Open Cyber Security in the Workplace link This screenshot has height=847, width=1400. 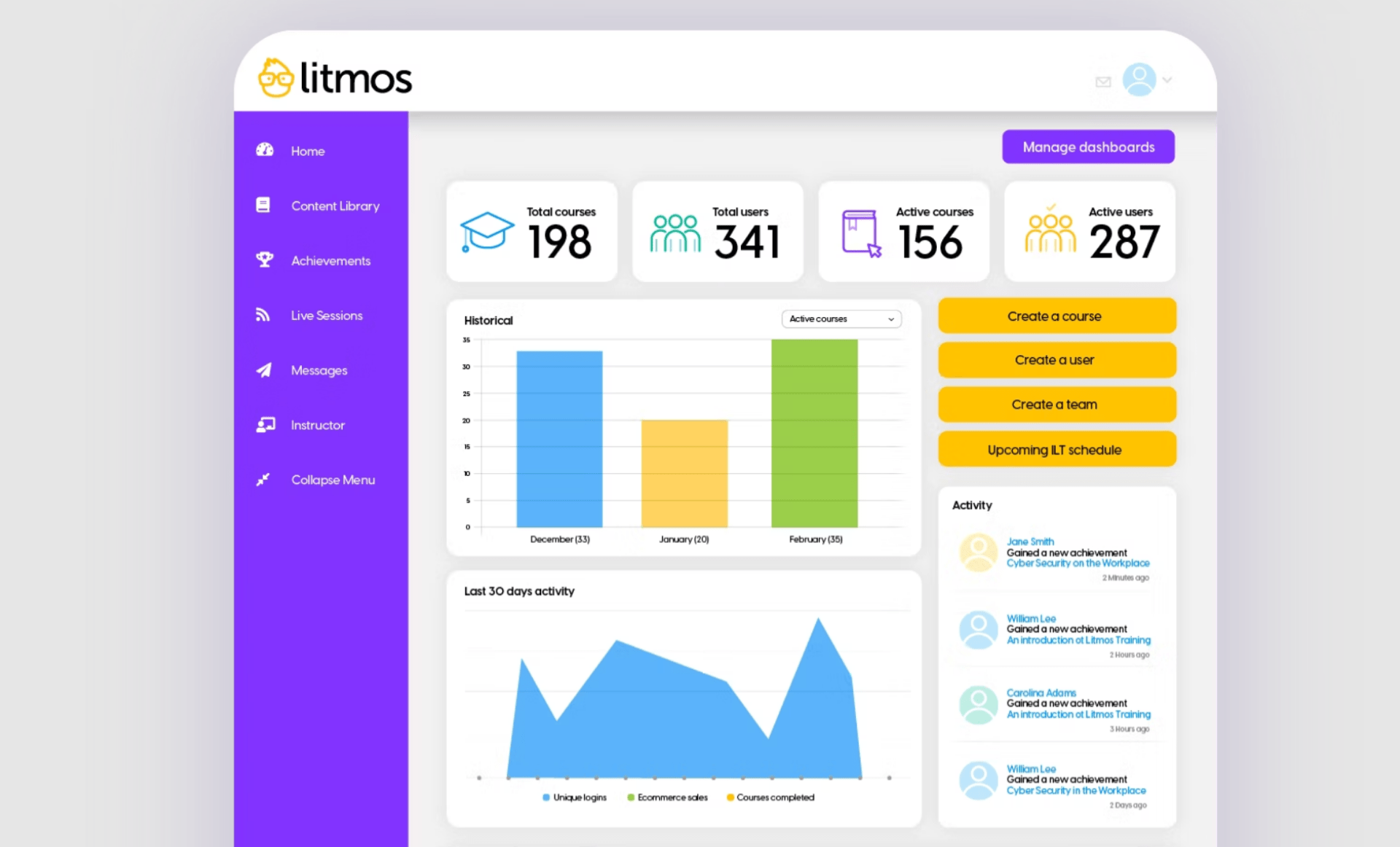pyautogui.click(x=1076, y=791)
